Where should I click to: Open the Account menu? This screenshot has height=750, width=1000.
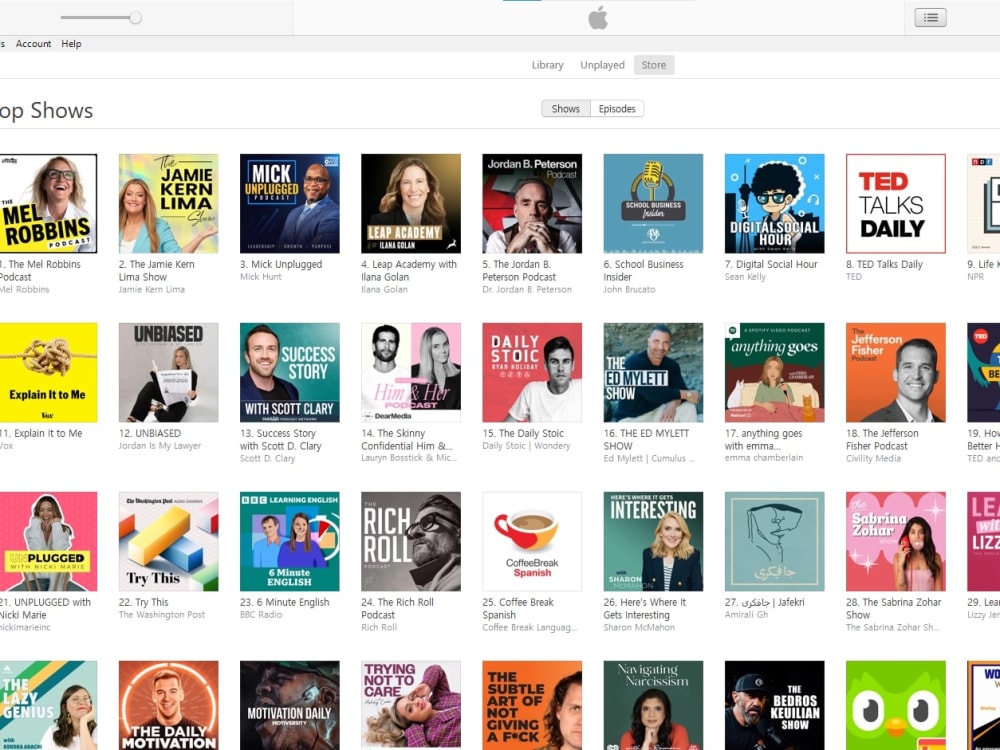(x=33, y=43)
